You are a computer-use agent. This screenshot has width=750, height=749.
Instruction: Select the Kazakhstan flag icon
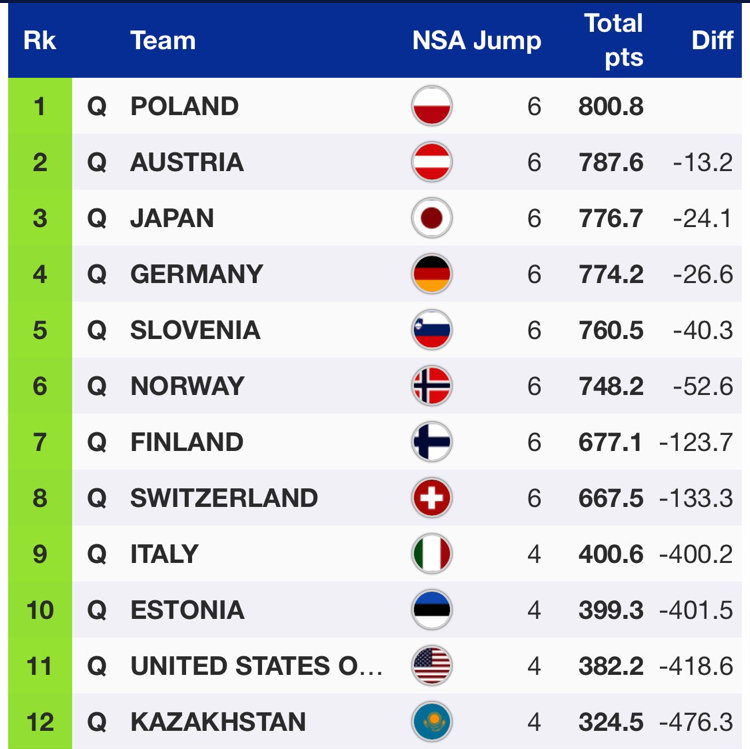click(432, 722)
